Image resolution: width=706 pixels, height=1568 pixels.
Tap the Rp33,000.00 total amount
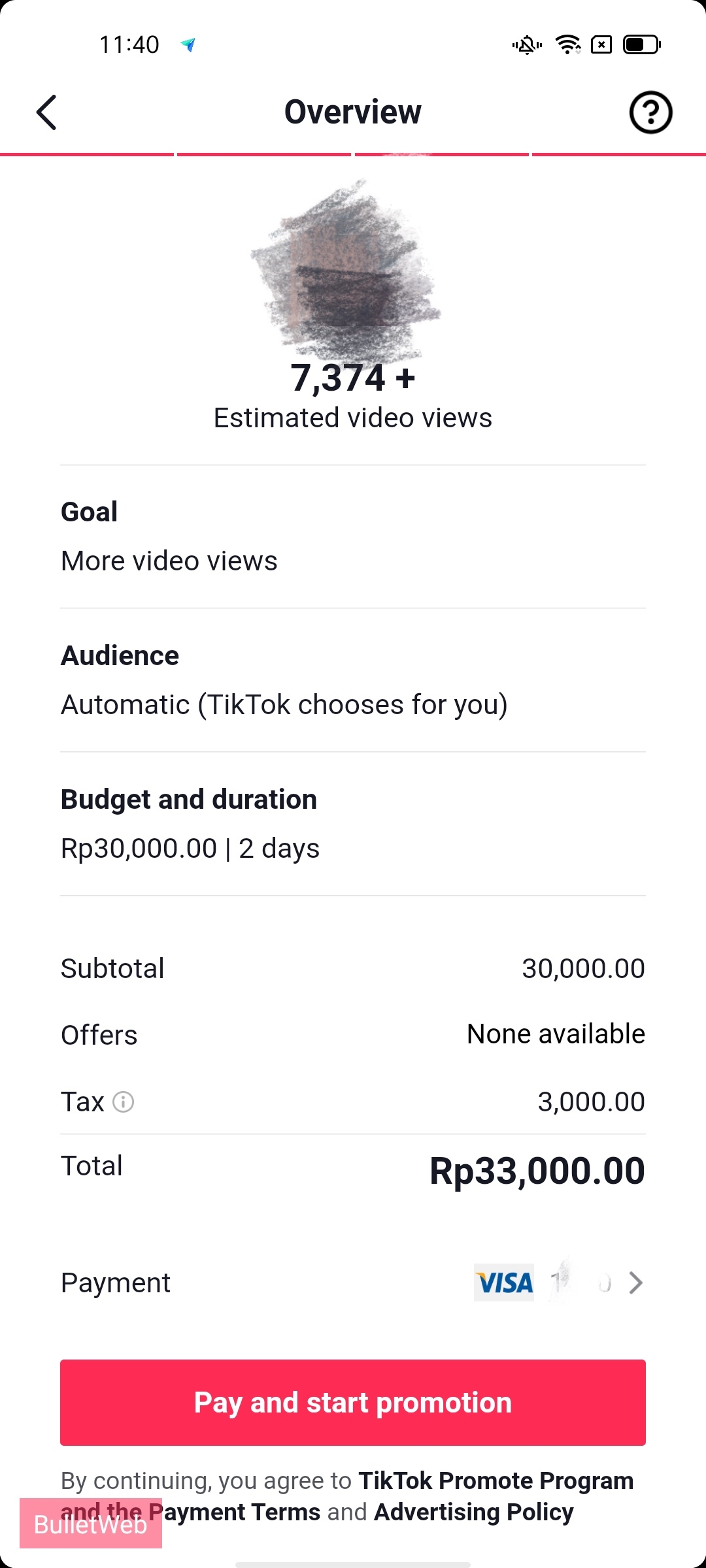click(x=537, y=1171)
